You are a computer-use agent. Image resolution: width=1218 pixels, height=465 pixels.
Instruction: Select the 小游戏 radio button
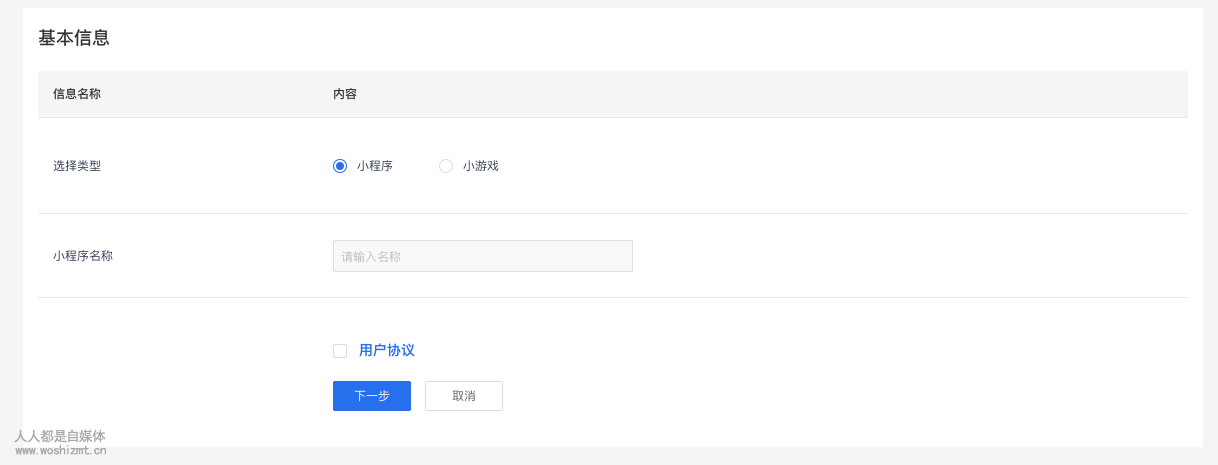(446, 166)
